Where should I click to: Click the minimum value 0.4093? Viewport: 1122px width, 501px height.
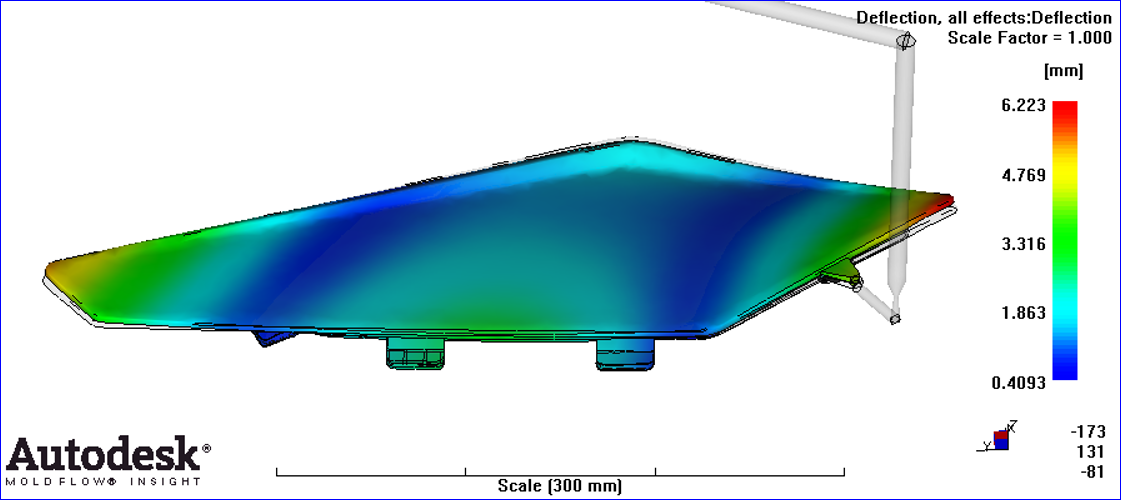(1018, 382)
